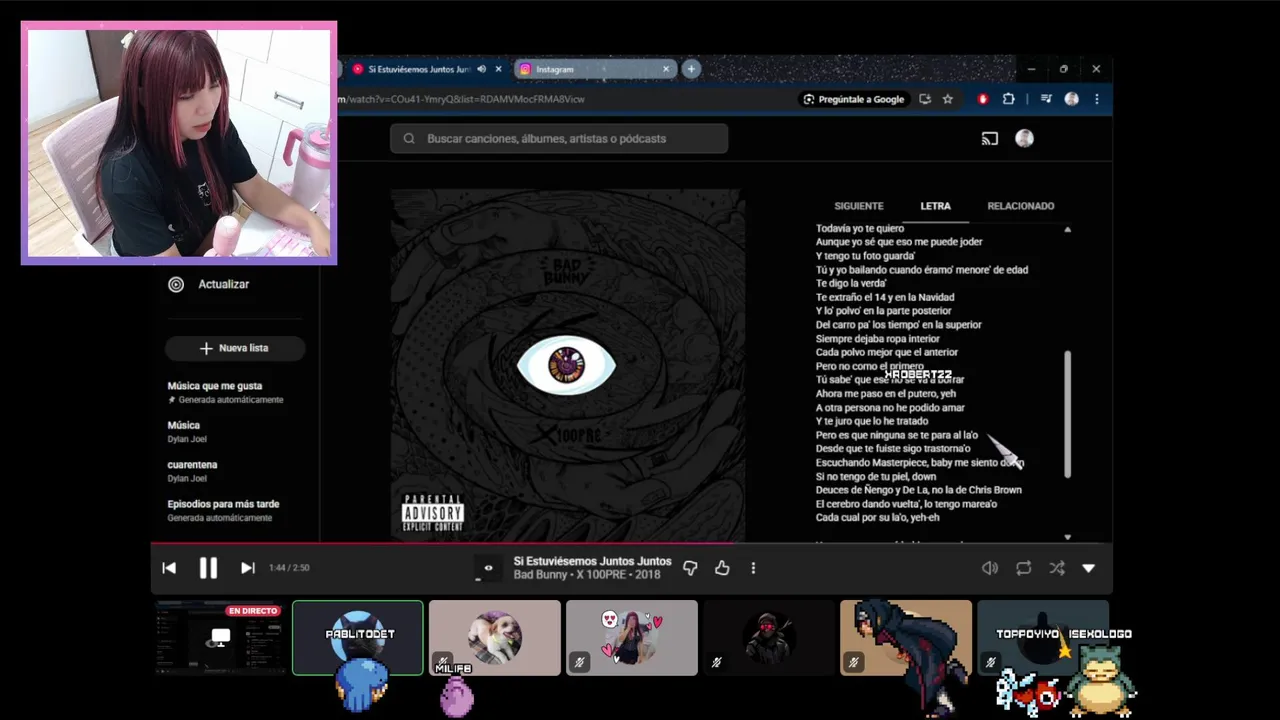Click the search field for songs and albums
Image resolution: width=1280 pixels, height=720 pixels.
click(559, 139)
